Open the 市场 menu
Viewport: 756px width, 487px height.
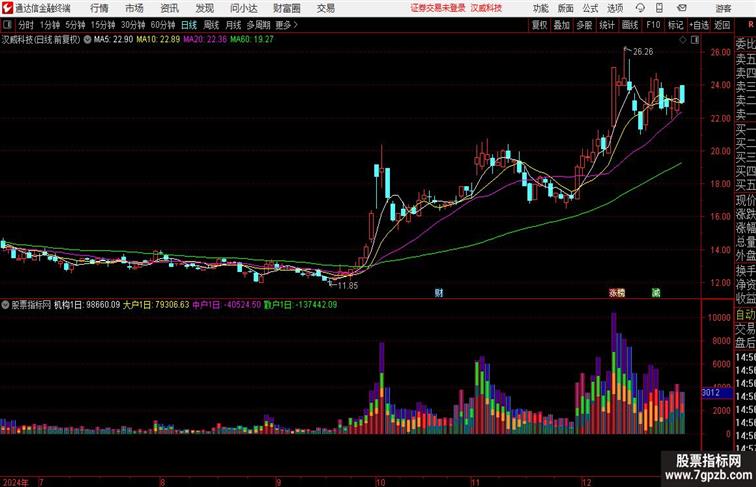click(x=134, y=8)
